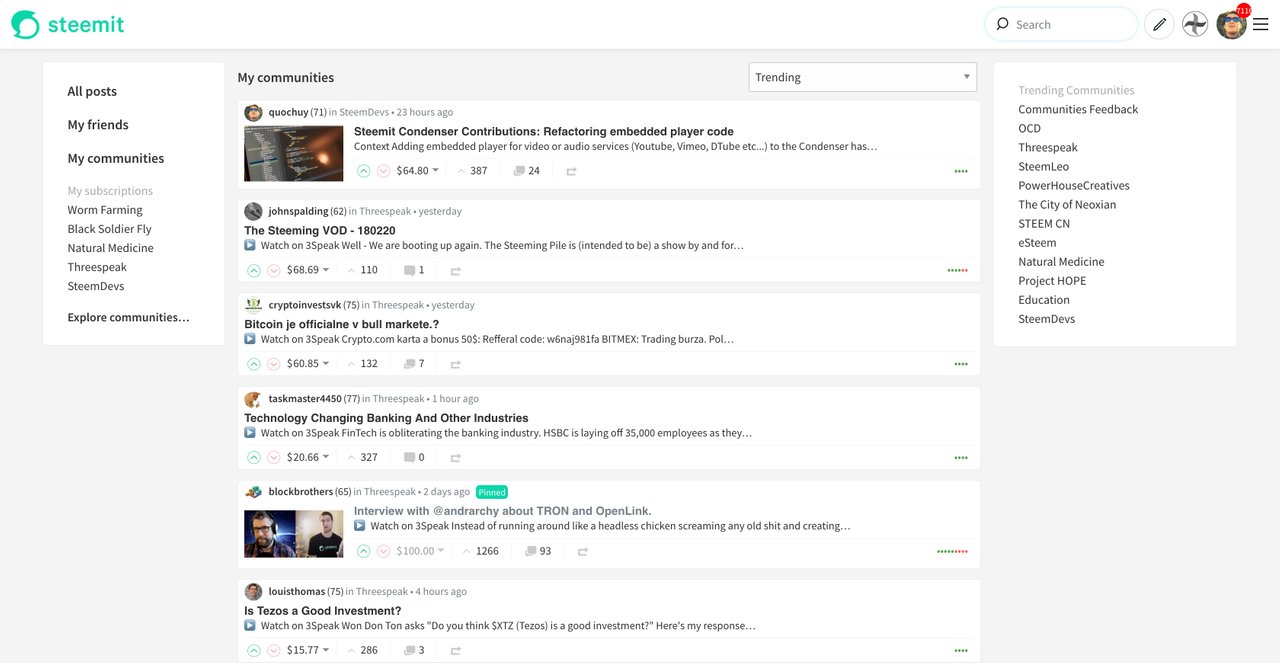Upvote quochuy's Steemit Condenser post

(x=364, y=171)
